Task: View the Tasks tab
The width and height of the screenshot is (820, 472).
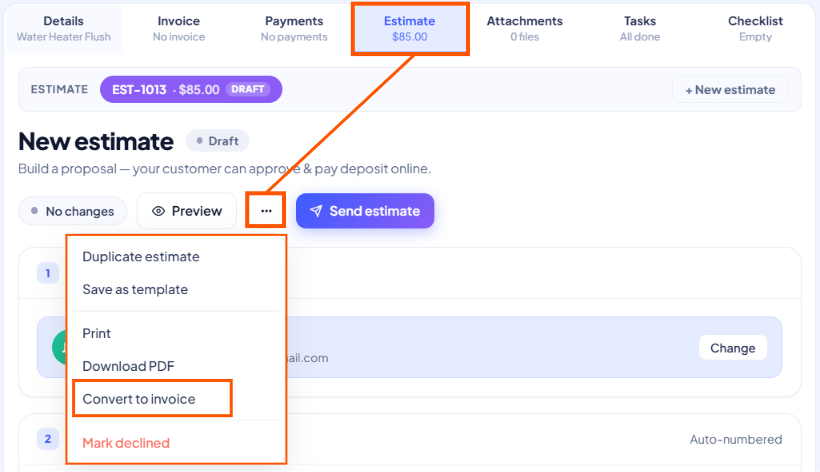Action: tap(640, 29)
